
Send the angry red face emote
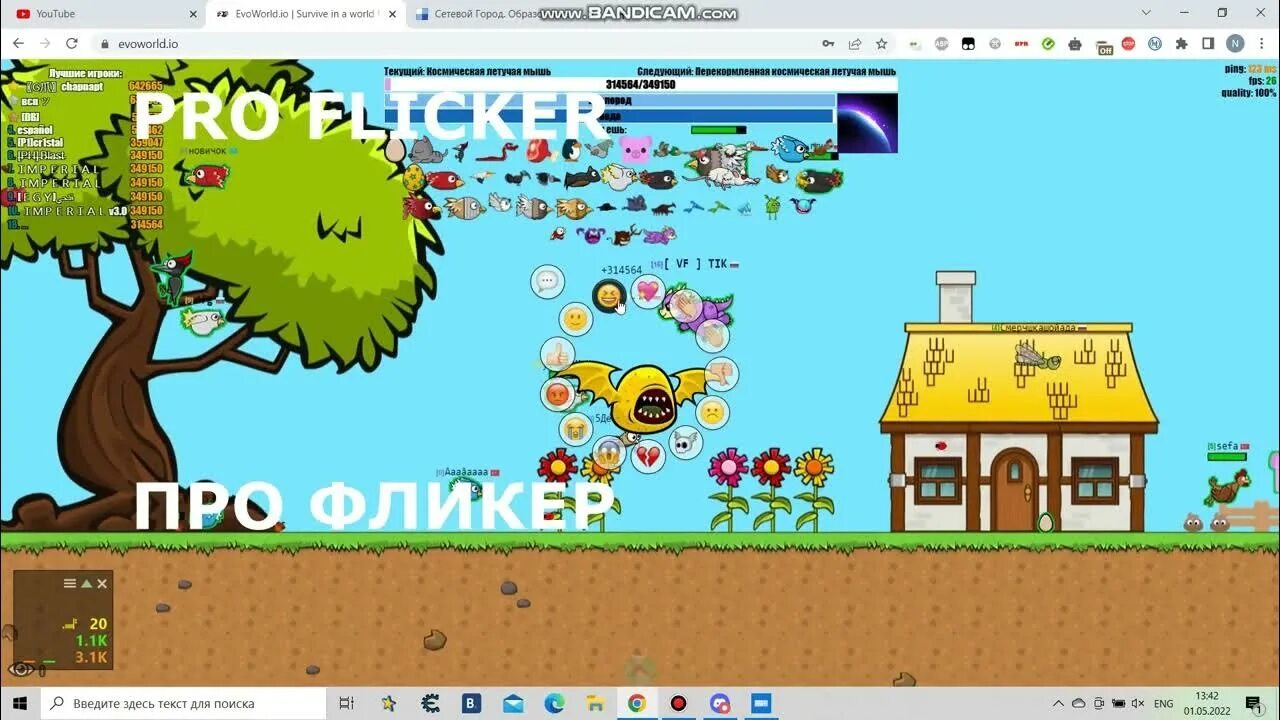pyautogui.click(x=558, y=394)
